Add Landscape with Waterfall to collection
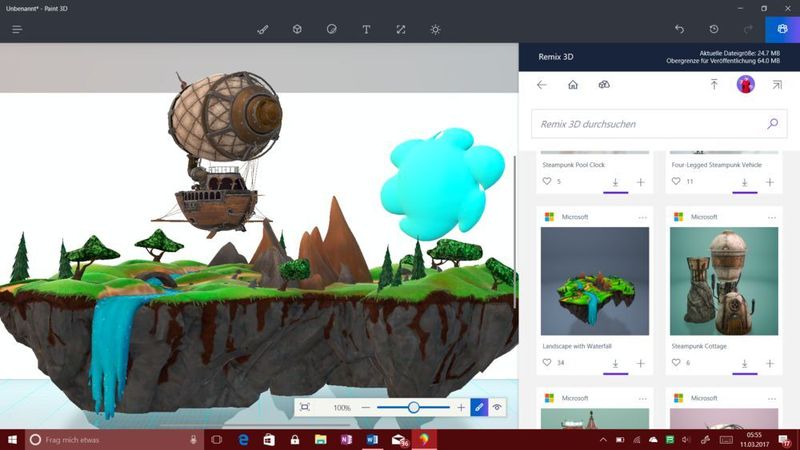This screenshot has width=800, height=450. (640, 363)
